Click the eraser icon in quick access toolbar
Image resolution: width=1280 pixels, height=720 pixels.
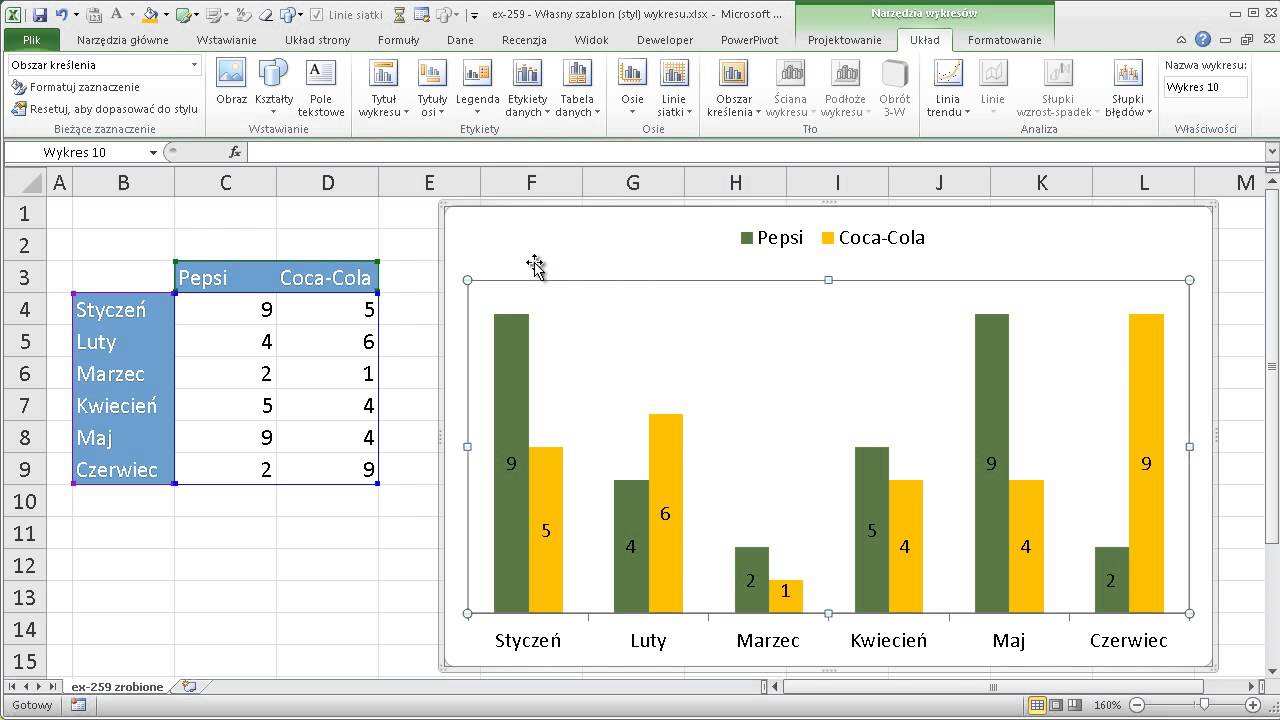point(267,15)
